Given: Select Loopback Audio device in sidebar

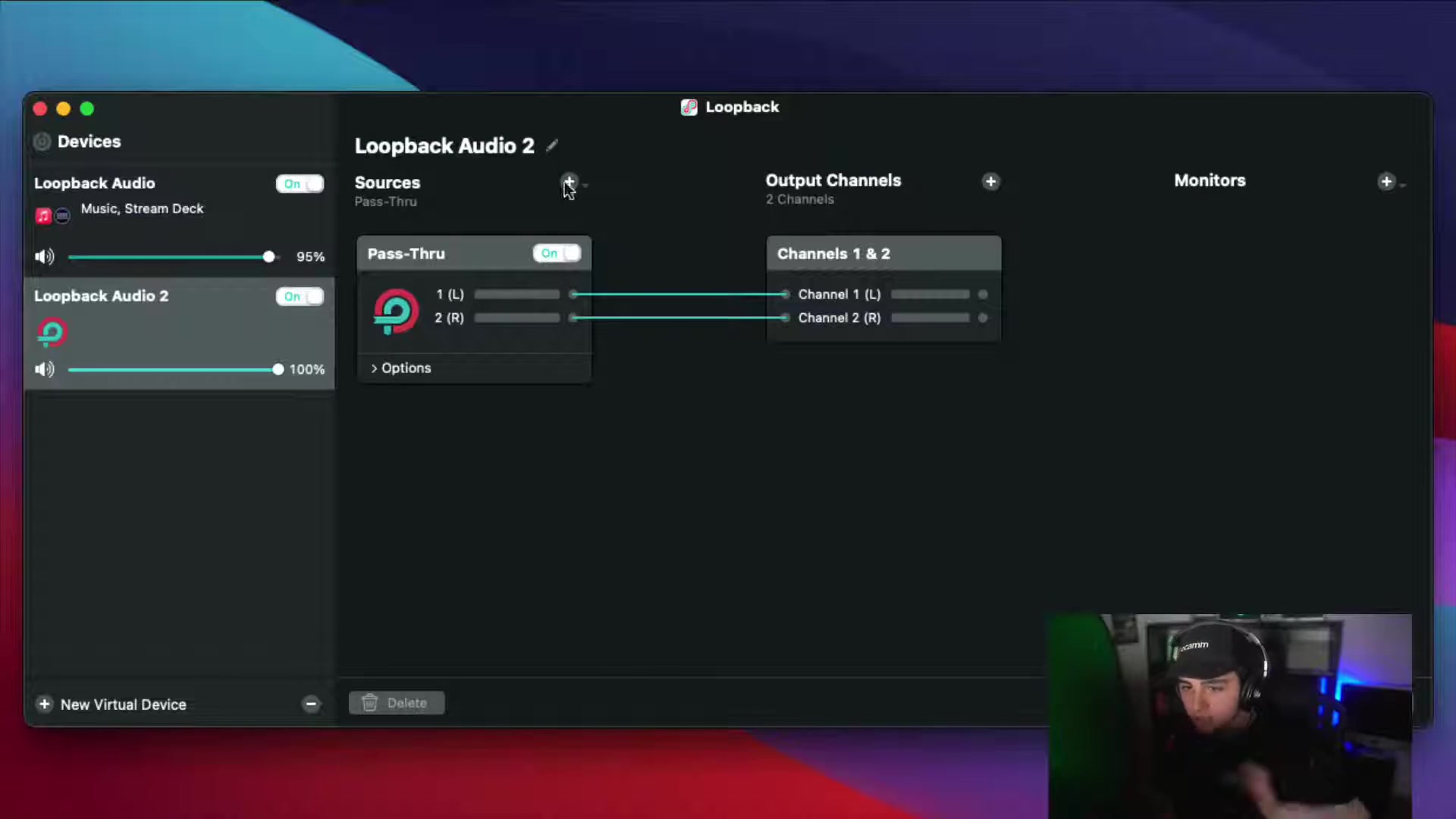Looking at the screenshot, I should [x=179, y=220].
